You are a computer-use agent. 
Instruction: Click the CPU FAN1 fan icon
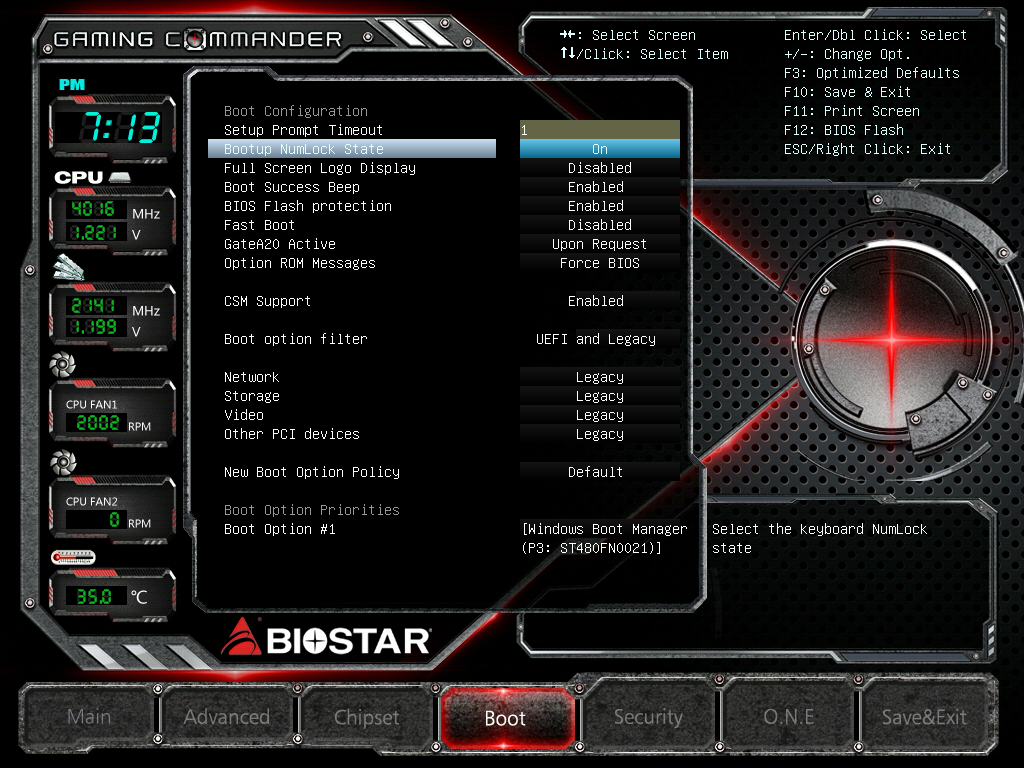[x=63, y=364]
